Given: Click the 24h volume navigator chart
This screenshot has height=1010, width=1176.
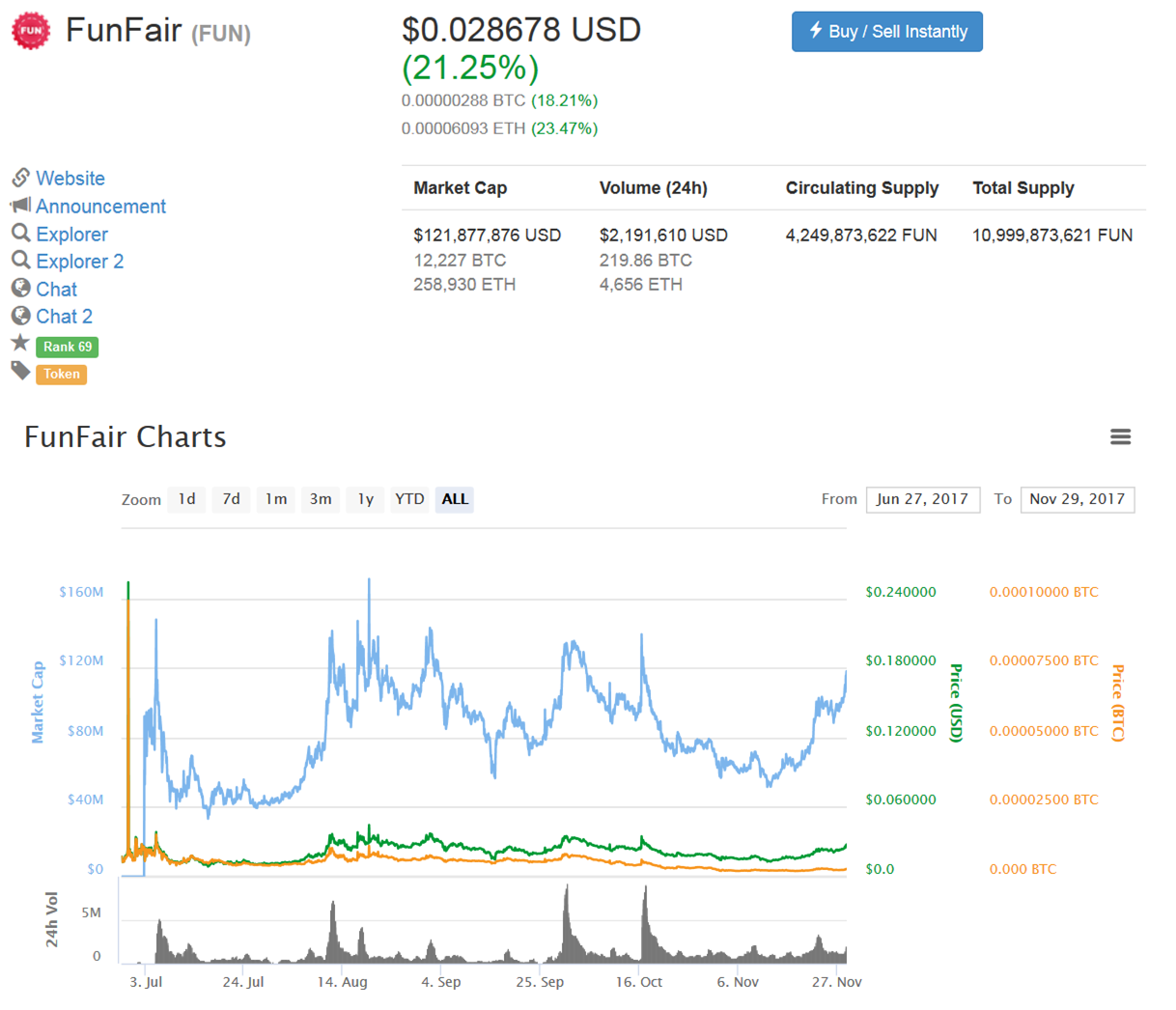Looking at the screenshot, I should [x=483, y=922].
